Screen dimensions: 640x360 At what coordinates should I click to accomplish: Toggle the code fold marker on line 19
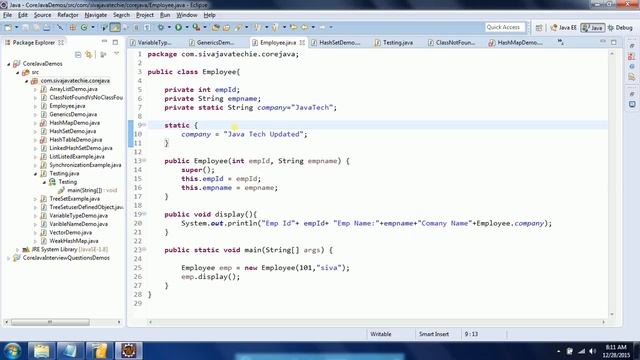144,214
